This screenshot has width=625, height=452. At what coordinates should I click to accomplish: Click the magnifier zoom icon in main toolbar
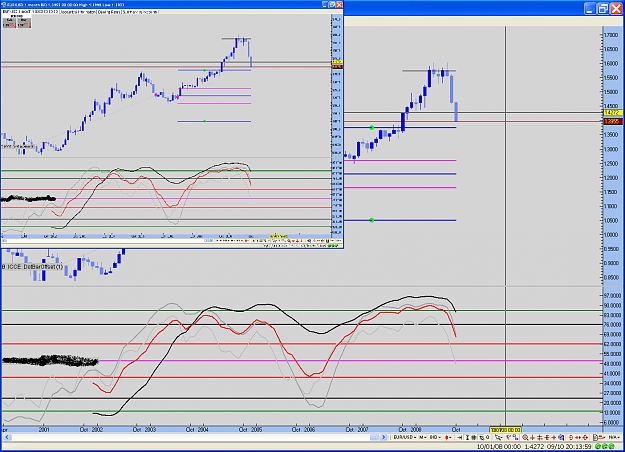click(x=525, y=437)
